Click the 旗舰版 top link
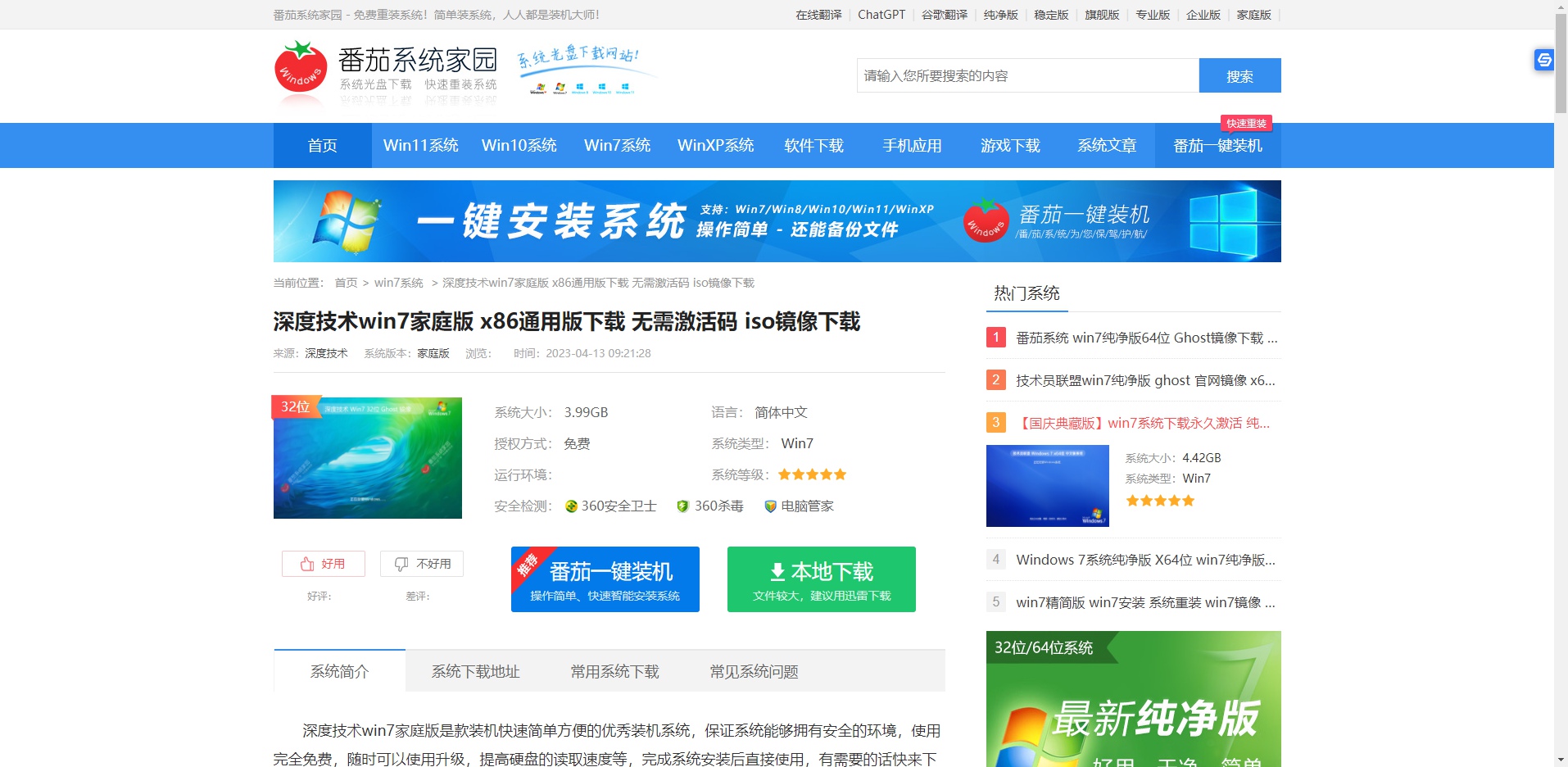Viewport: 1568px width, 767px height. [x=1102, y=15]
